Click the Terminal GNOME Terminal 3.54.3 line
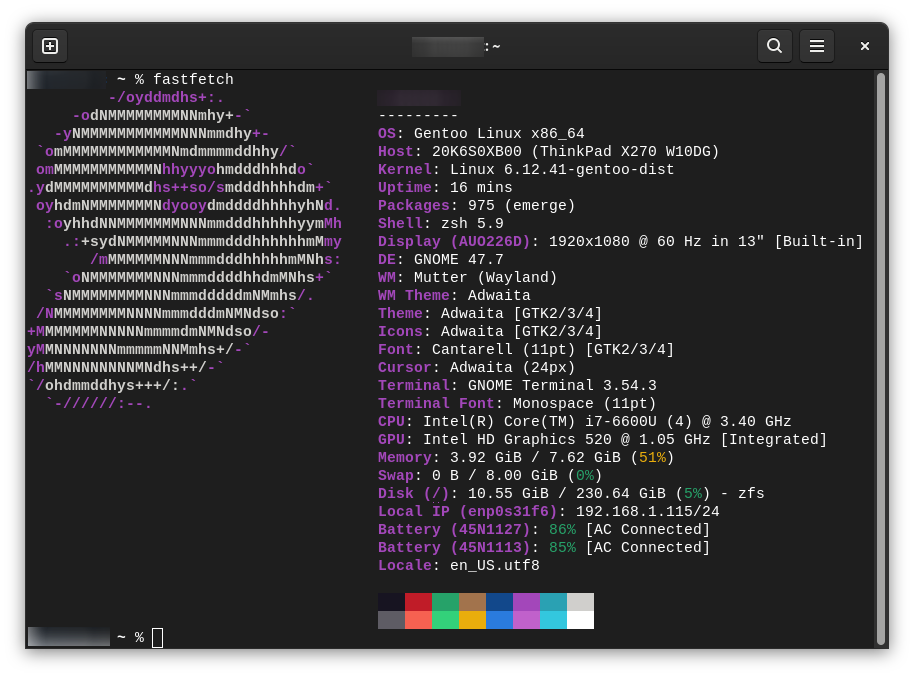The height and width of the screenshot is (677, 914). tap(517, 386)
